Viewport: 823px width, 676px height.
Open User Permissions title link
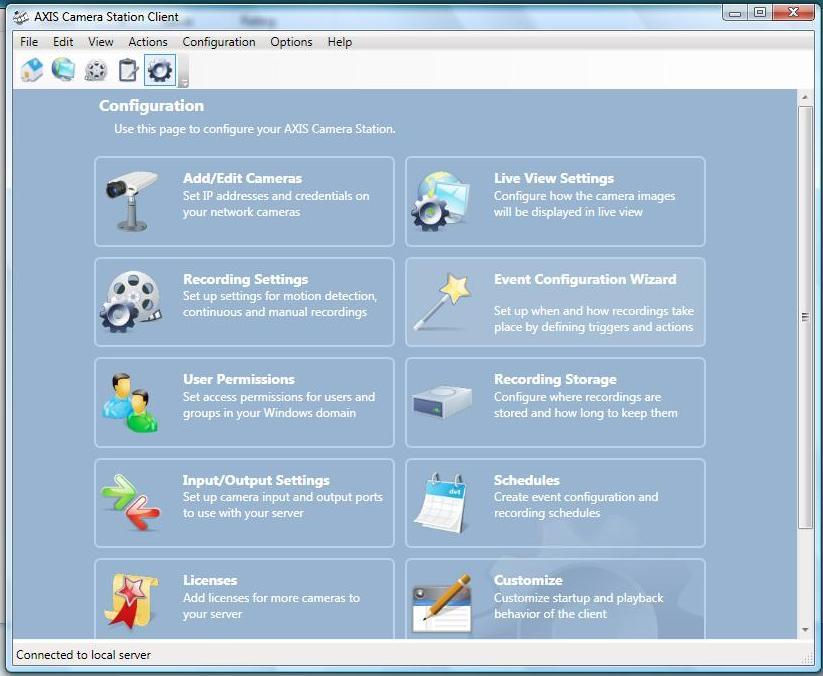239,379
